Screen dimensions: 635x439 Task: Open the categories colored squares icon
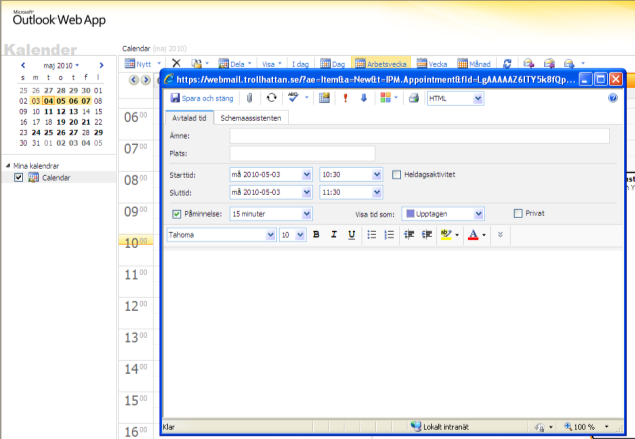386,98
